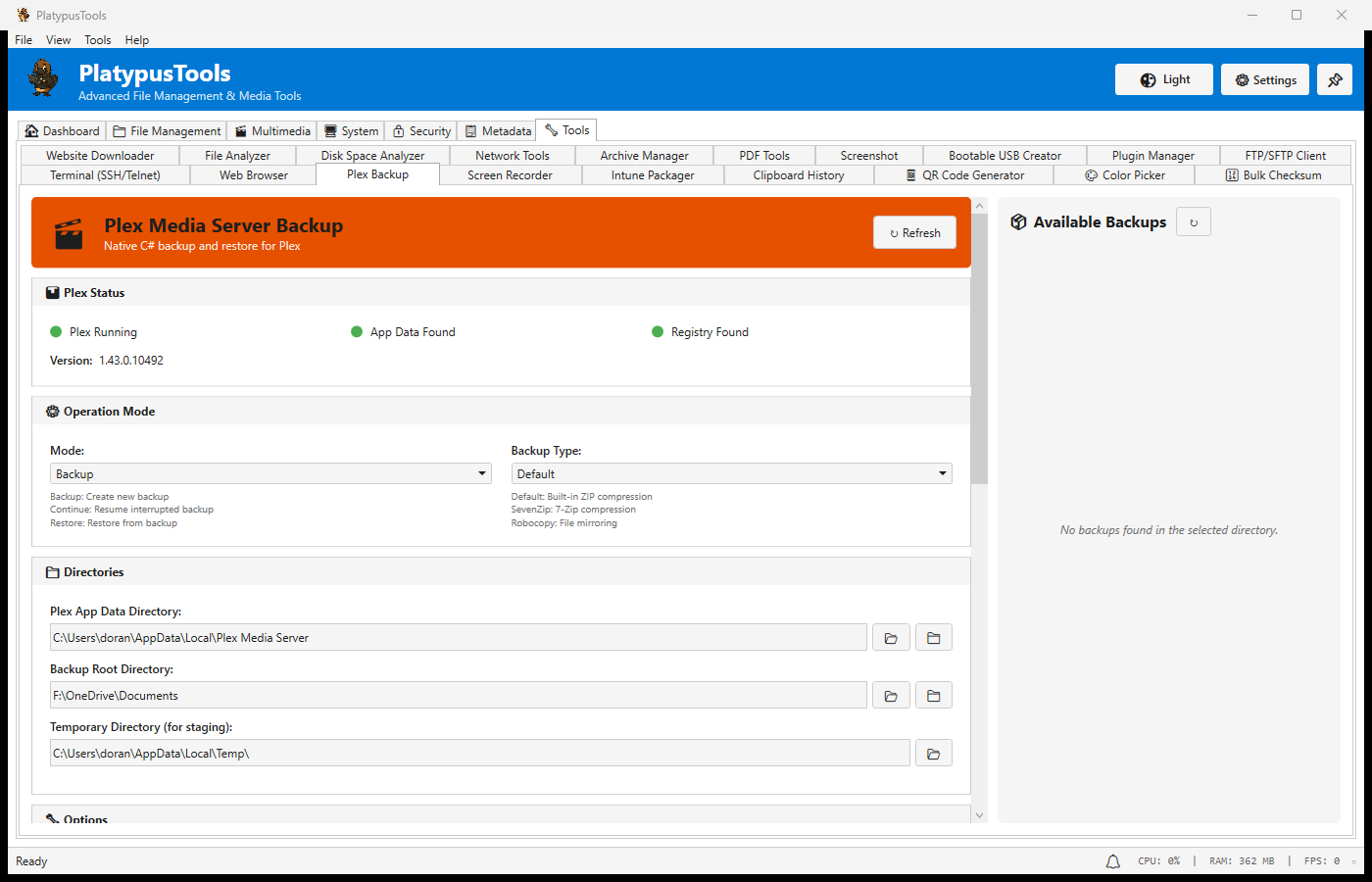Refresh the Available Backups list

click(x=1194, y=222)
